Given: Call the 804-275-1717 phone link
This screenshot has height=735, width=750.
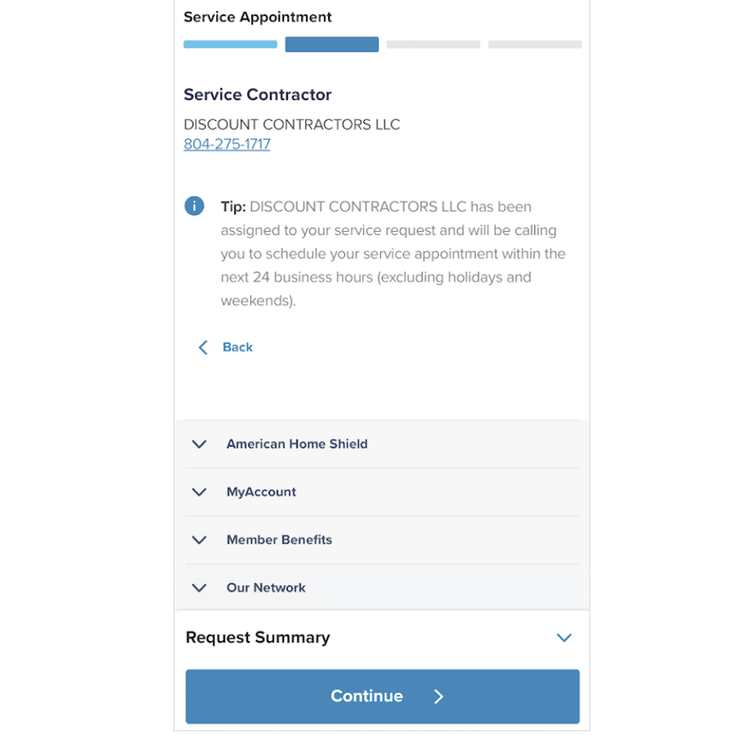Looking at the screenshot, I should pos(227,144).
